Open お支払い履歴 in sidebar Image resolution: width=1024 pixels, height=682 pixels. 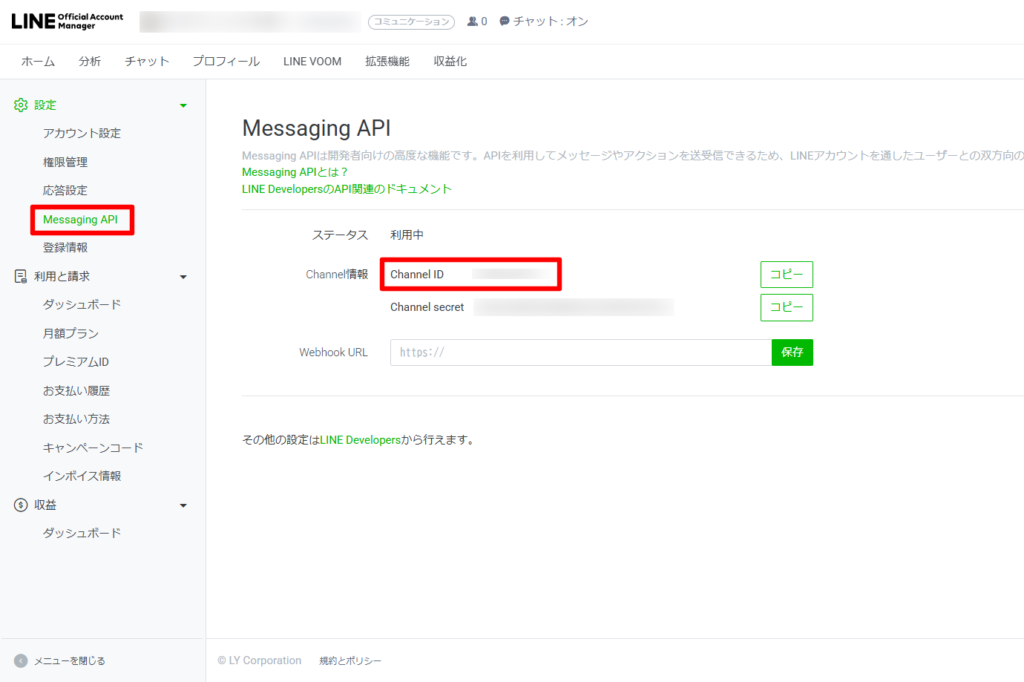pyautogui.click(x=76, y=391)
